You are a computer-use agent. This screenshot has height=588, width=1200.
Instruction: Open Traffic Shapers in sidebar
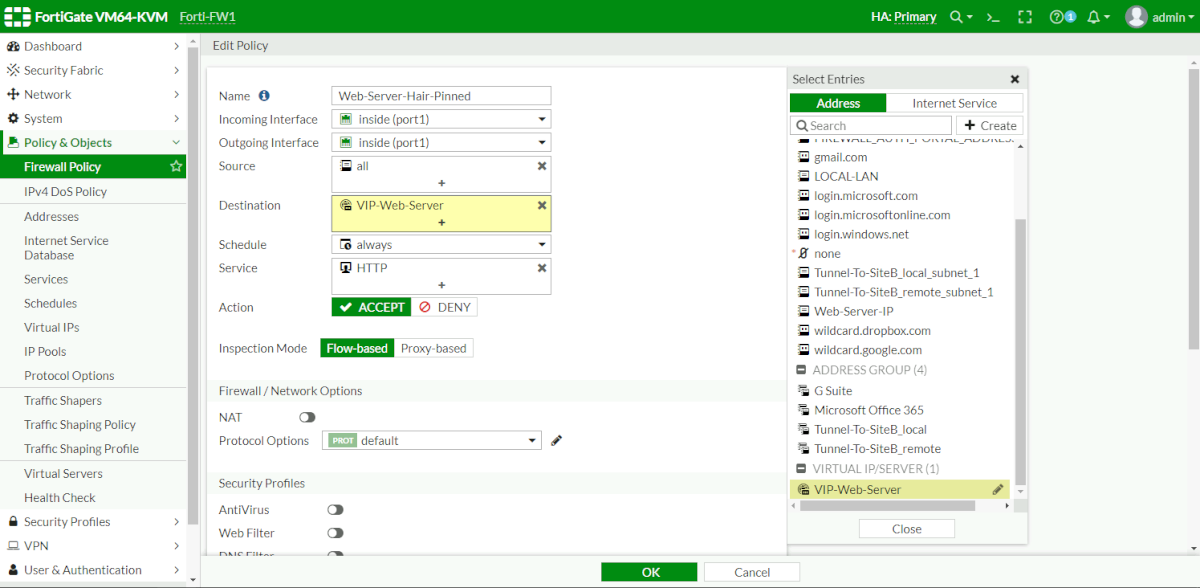[x=63, y=400]
